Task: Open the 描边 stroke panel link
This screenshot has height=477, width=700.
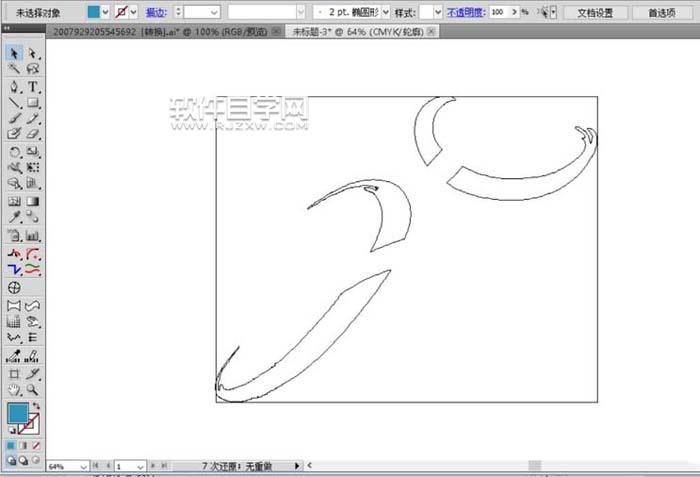Action: 156,13
